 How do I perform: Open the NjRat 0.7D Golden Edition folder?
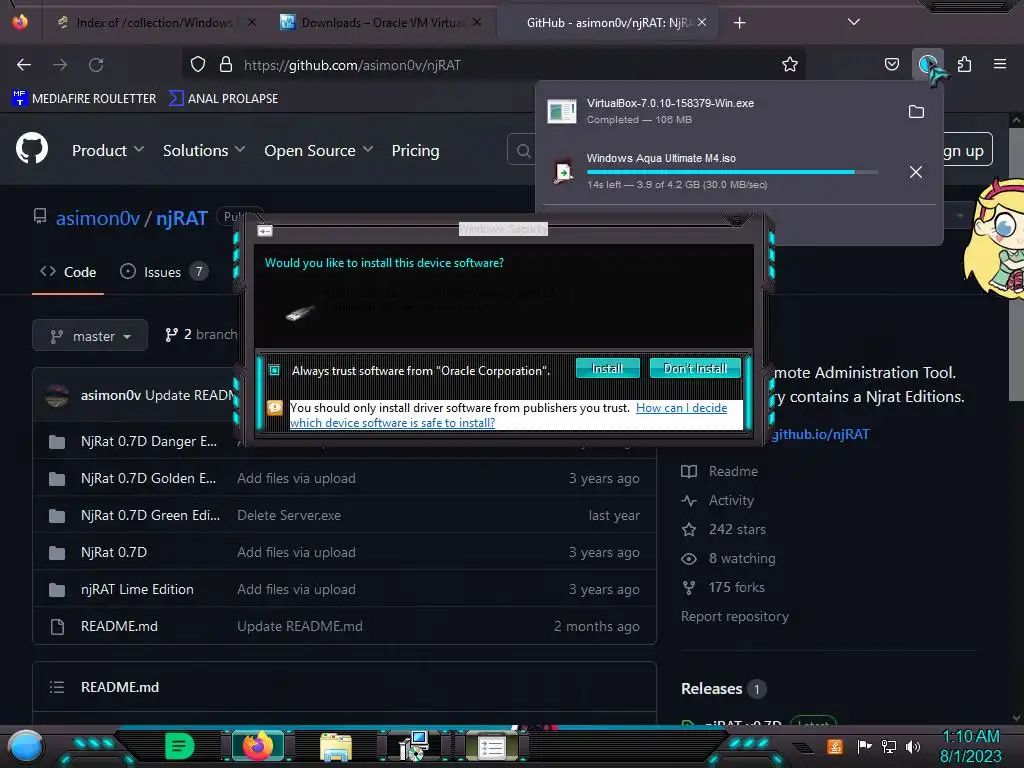point(148,479)
